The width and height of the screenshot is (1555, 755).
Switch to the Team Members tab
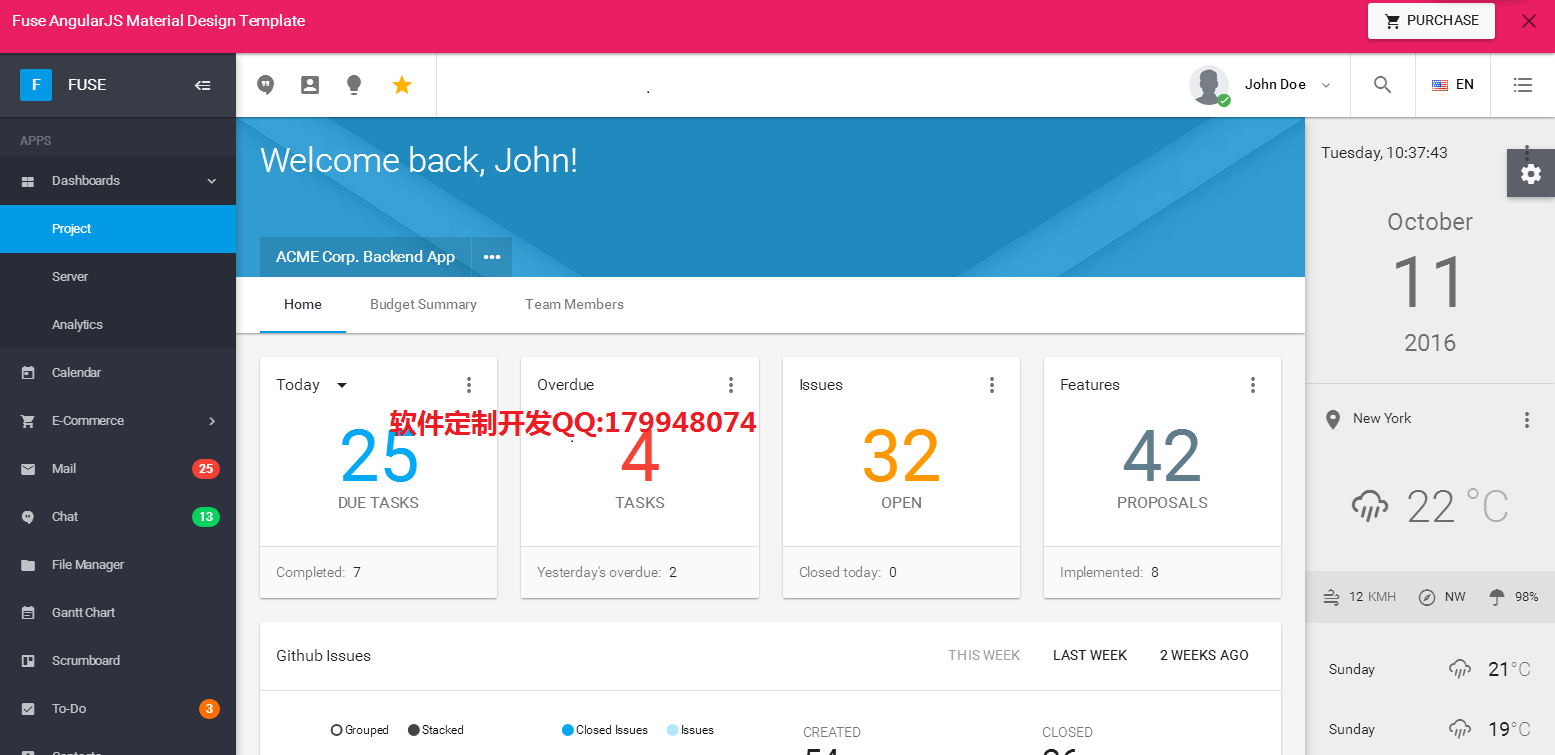(x=574, y=304)
